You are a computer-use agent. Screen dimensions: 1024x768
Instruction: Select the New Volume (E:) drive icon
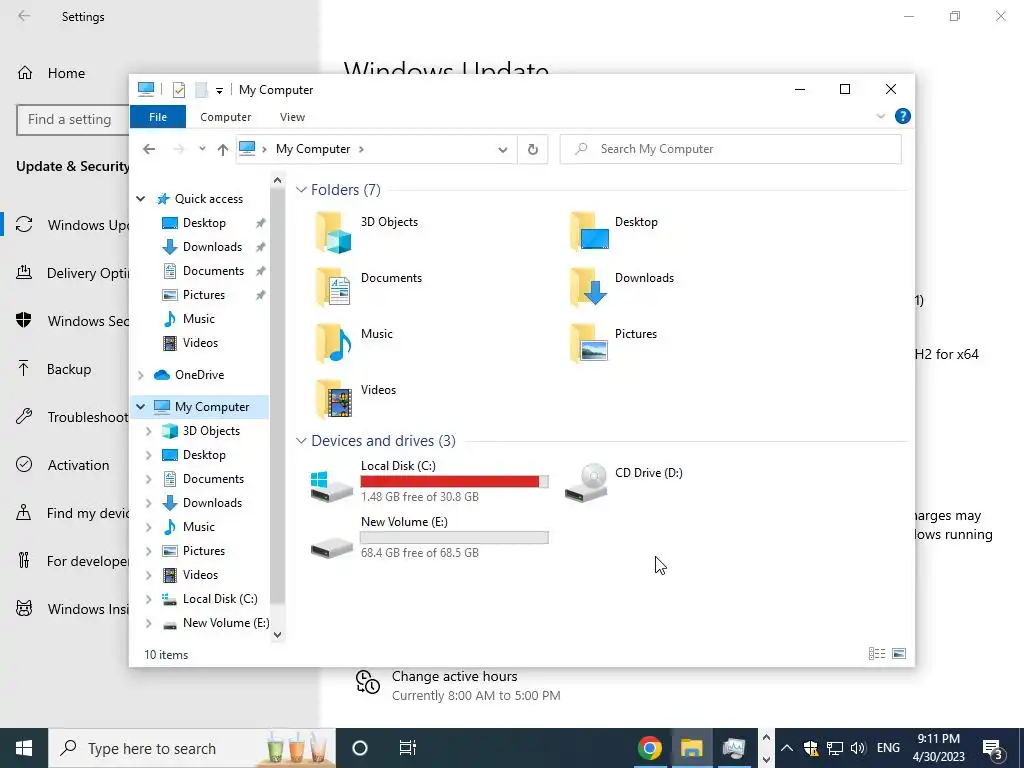point(332,547)
